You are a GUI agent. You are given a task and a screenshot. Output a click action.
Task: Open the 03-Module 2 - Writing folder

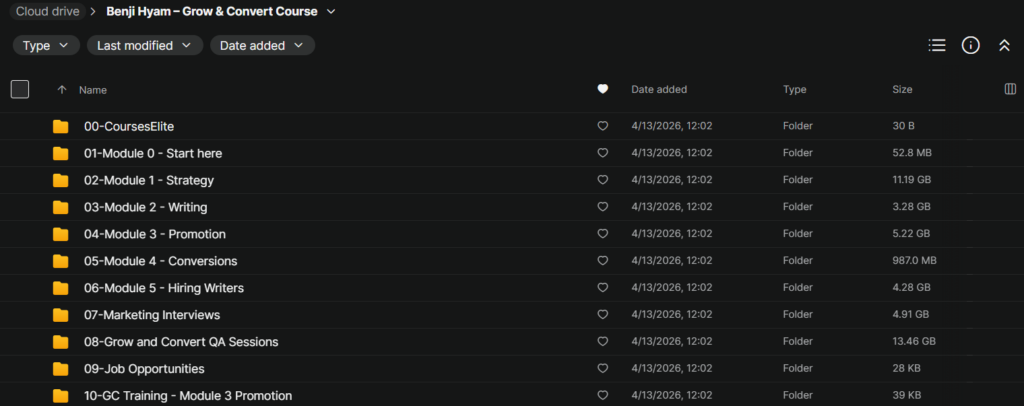coord(145,207)
